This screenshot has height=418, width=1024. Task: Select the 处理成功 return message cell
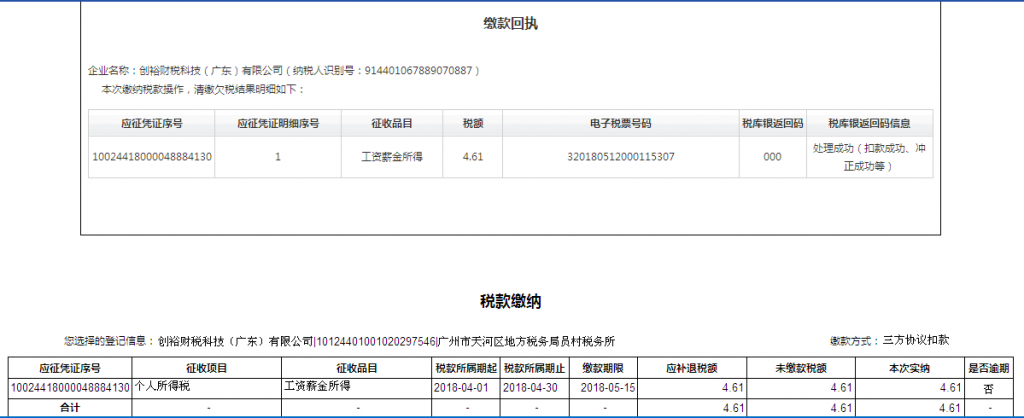[x=869, y=157]
